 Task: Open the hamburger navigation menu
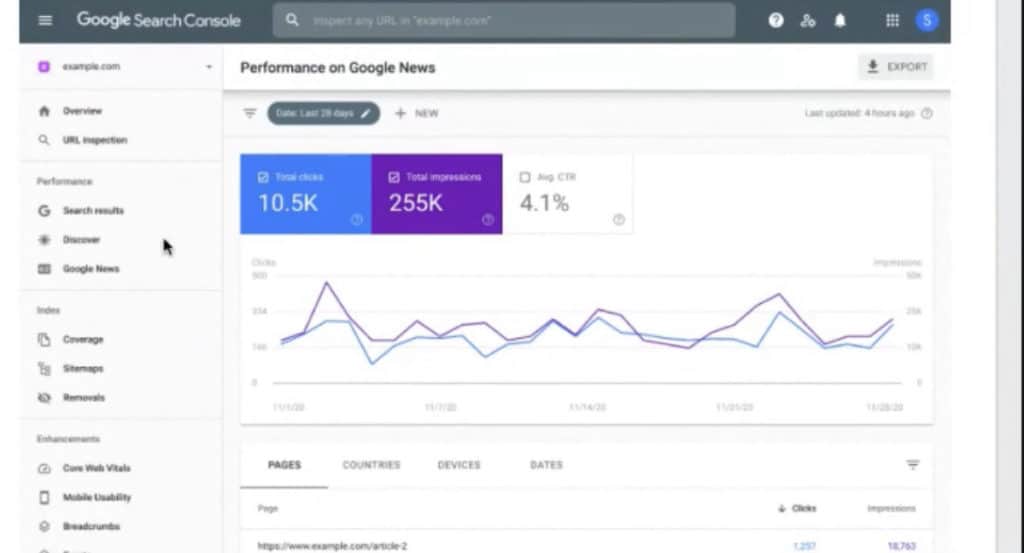45,20
